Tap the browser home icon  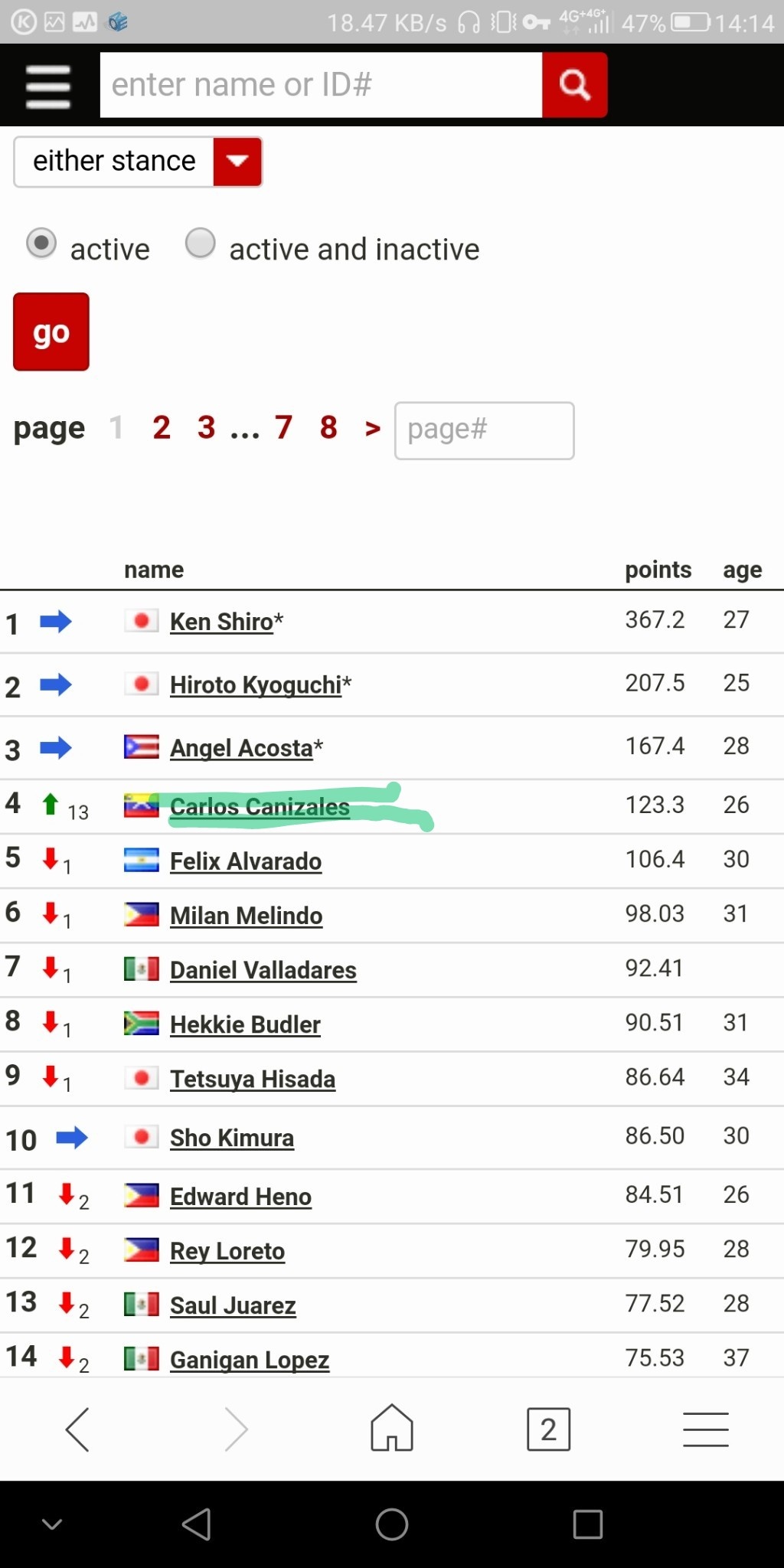(392, 1429)
